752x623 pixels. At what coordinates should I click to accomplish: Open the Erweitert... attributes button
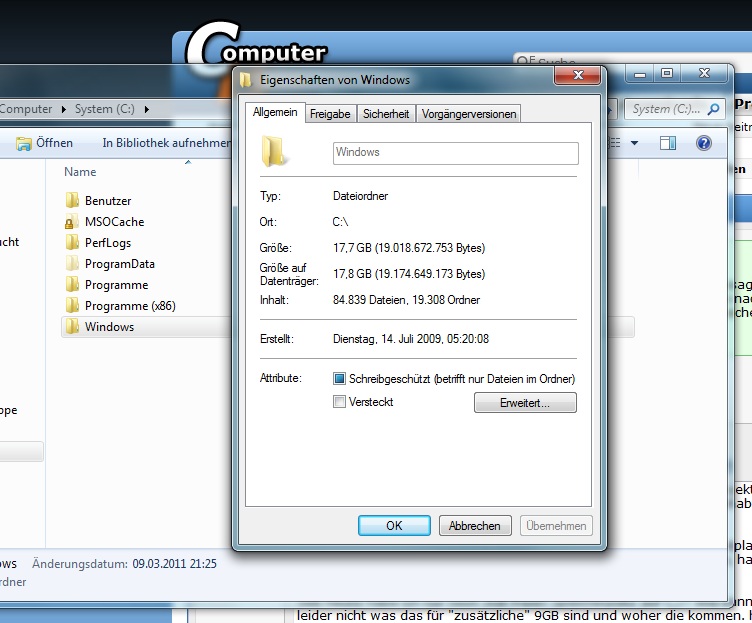point(525,402)
